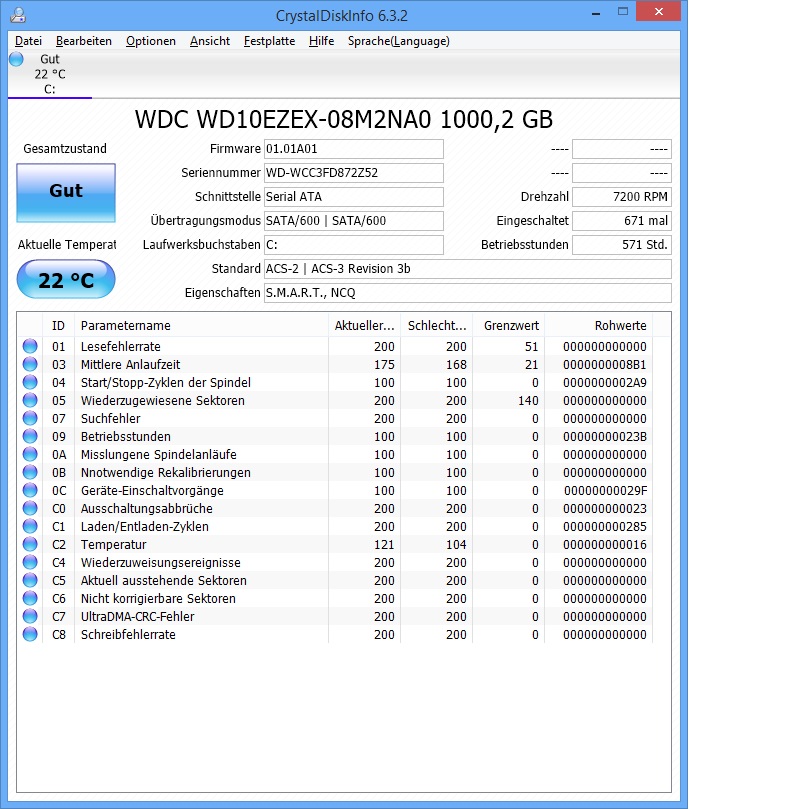Viewport: 800px width, 809px height.
Task: Open the Festplatte menu
Action: [x=269, y=41]
